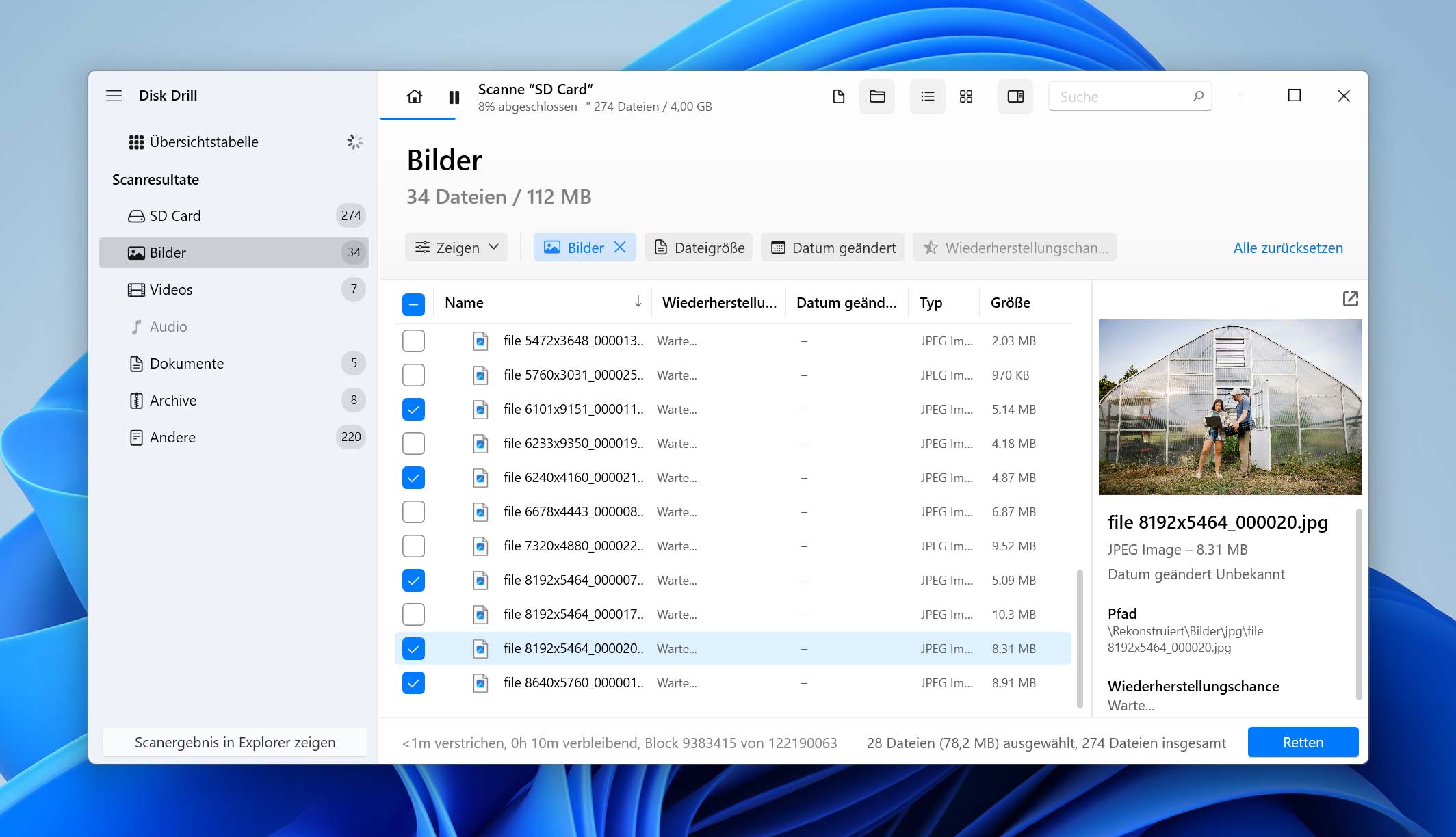1456x837 pixels.
Task: Check file 6678x4443_000008 checkbox
Action: 413,512
